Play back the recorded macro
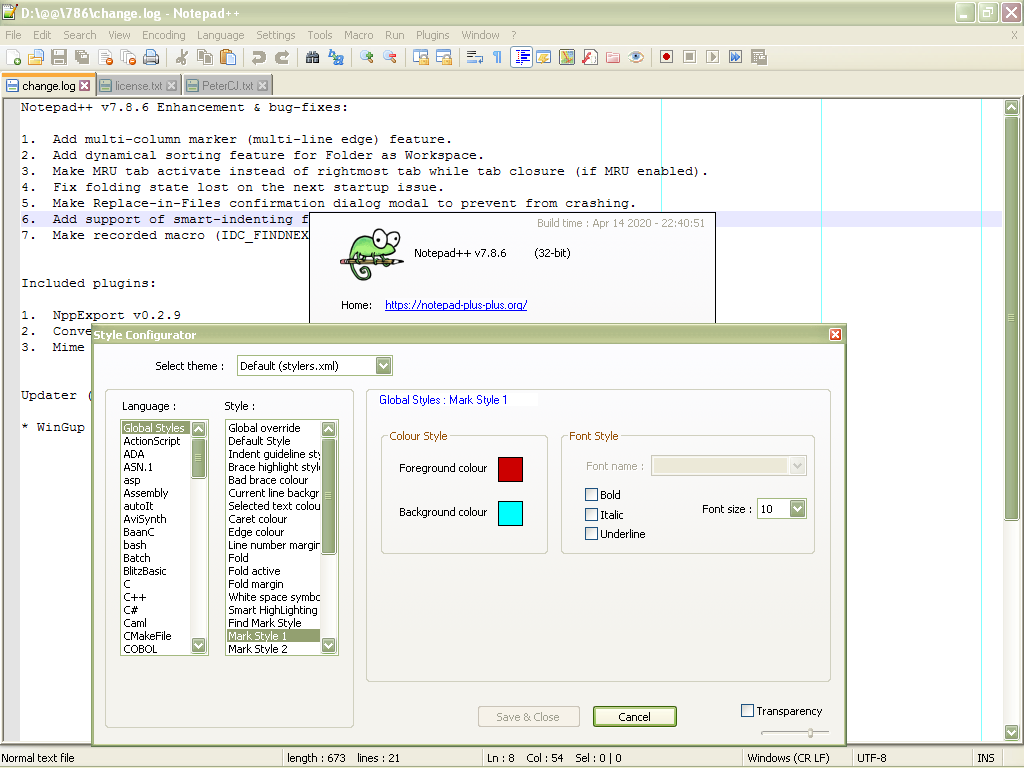Image resolution: width=1024 pixels, height=768 pixels. [712, 57]
